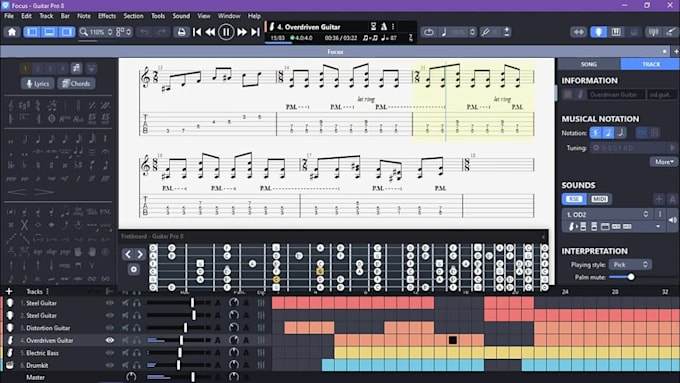Screen dimensions: 680x383
Task: Show the 1. Steel Guitar track eye
Action: 110,303
